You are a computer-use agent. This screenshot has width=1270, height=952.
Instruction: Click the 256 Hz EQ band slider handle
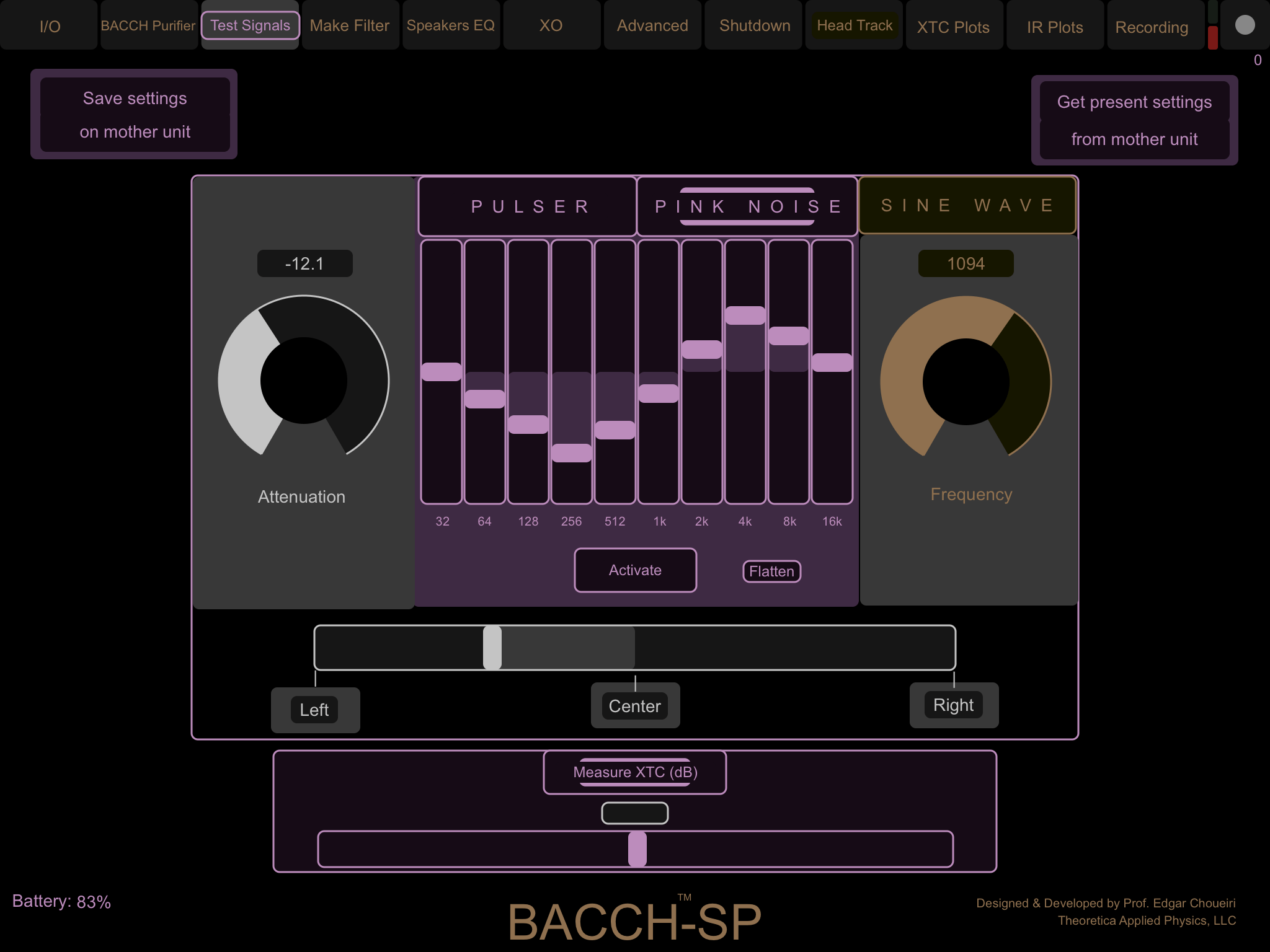[x=572, y=452]
